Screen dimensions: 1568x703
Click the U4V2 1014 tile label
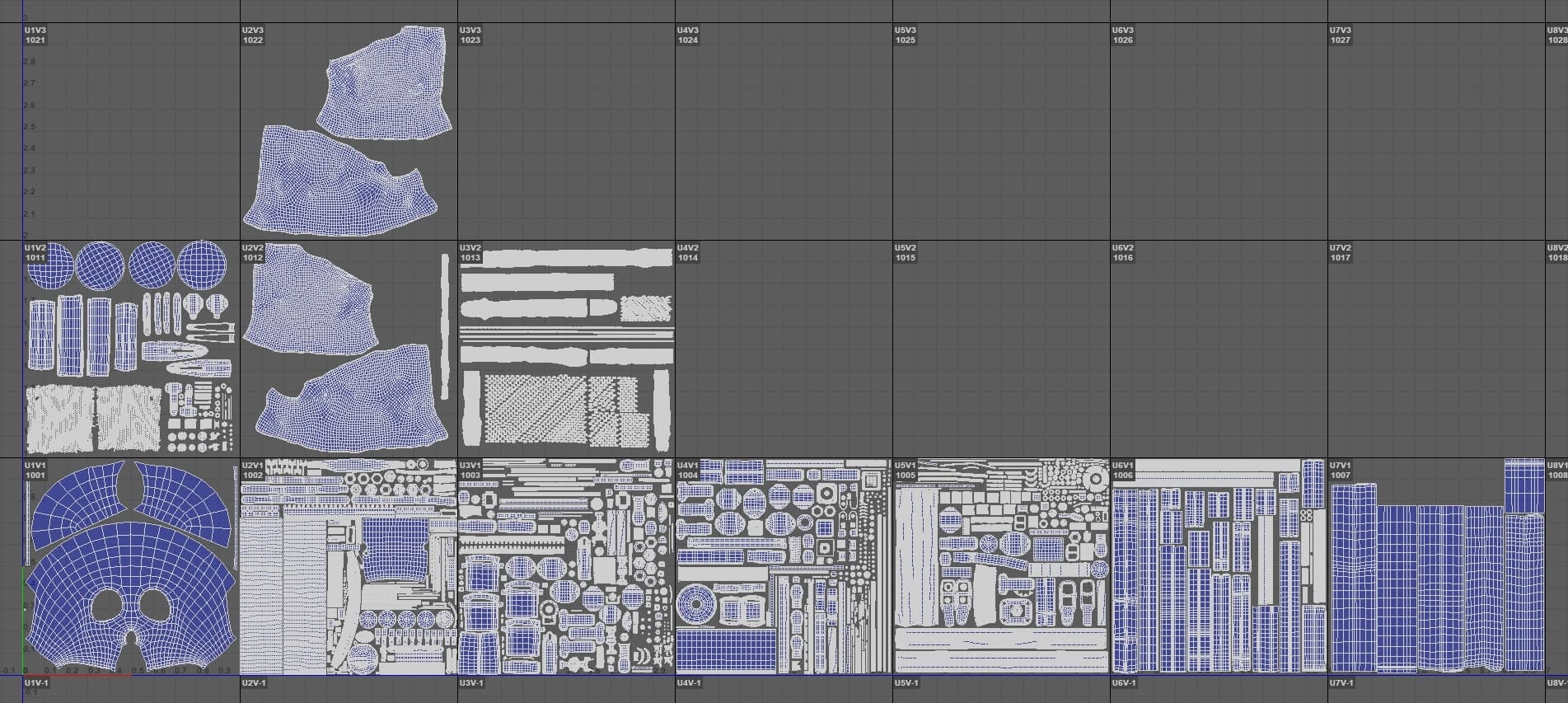(x=688, y=252)
